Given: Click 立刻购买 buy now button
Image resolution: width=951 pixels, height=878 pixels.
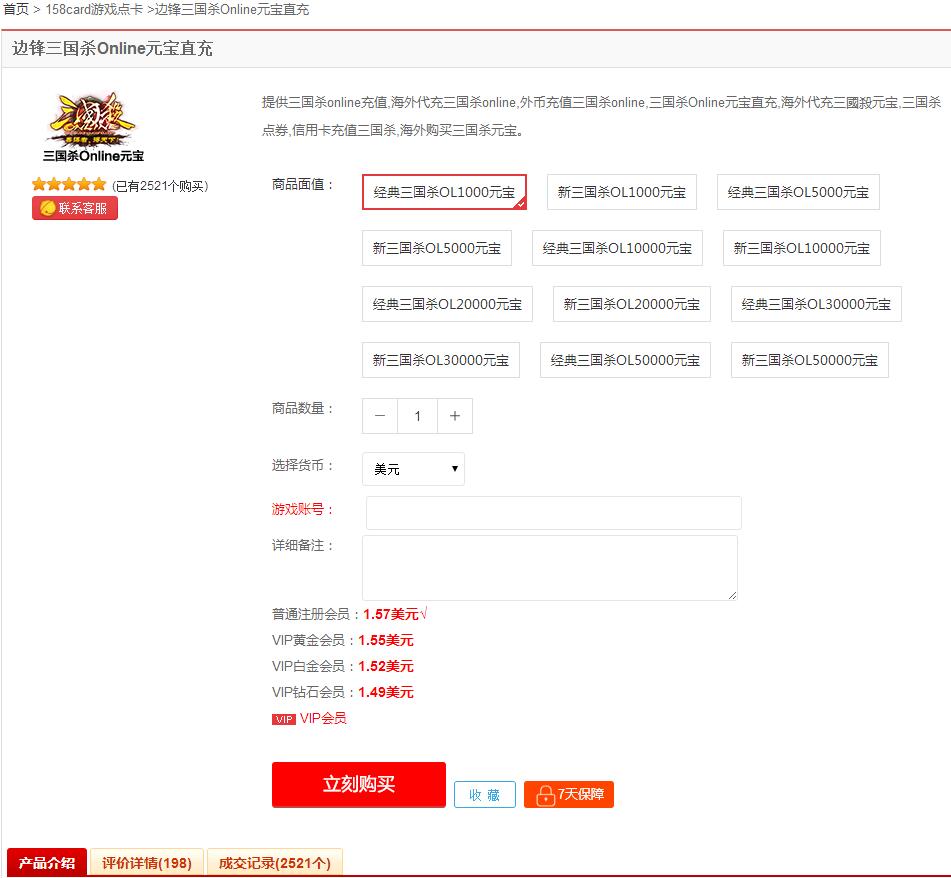Looking at the screenshot, I should pos(358,785).
